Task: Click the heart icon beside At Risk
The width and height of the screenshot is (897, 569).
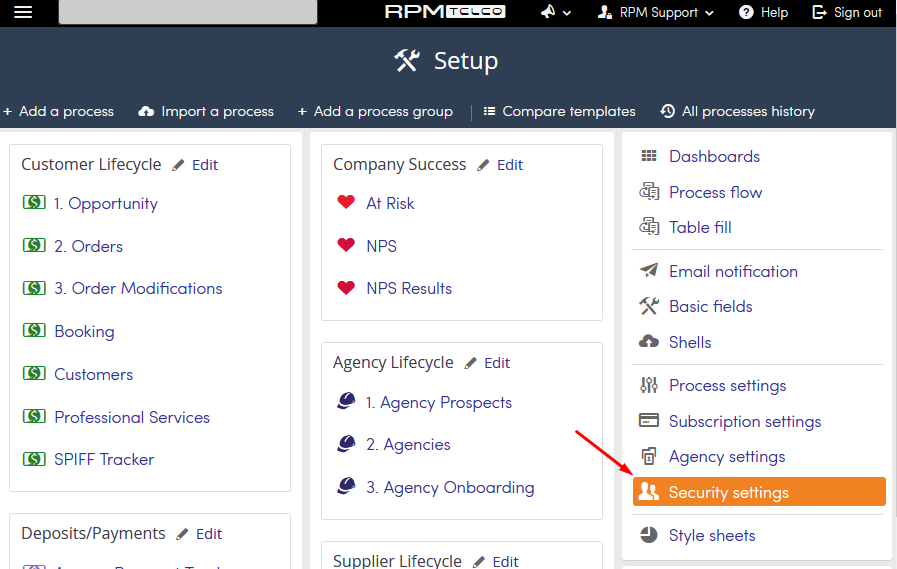Action: point(346,202)
